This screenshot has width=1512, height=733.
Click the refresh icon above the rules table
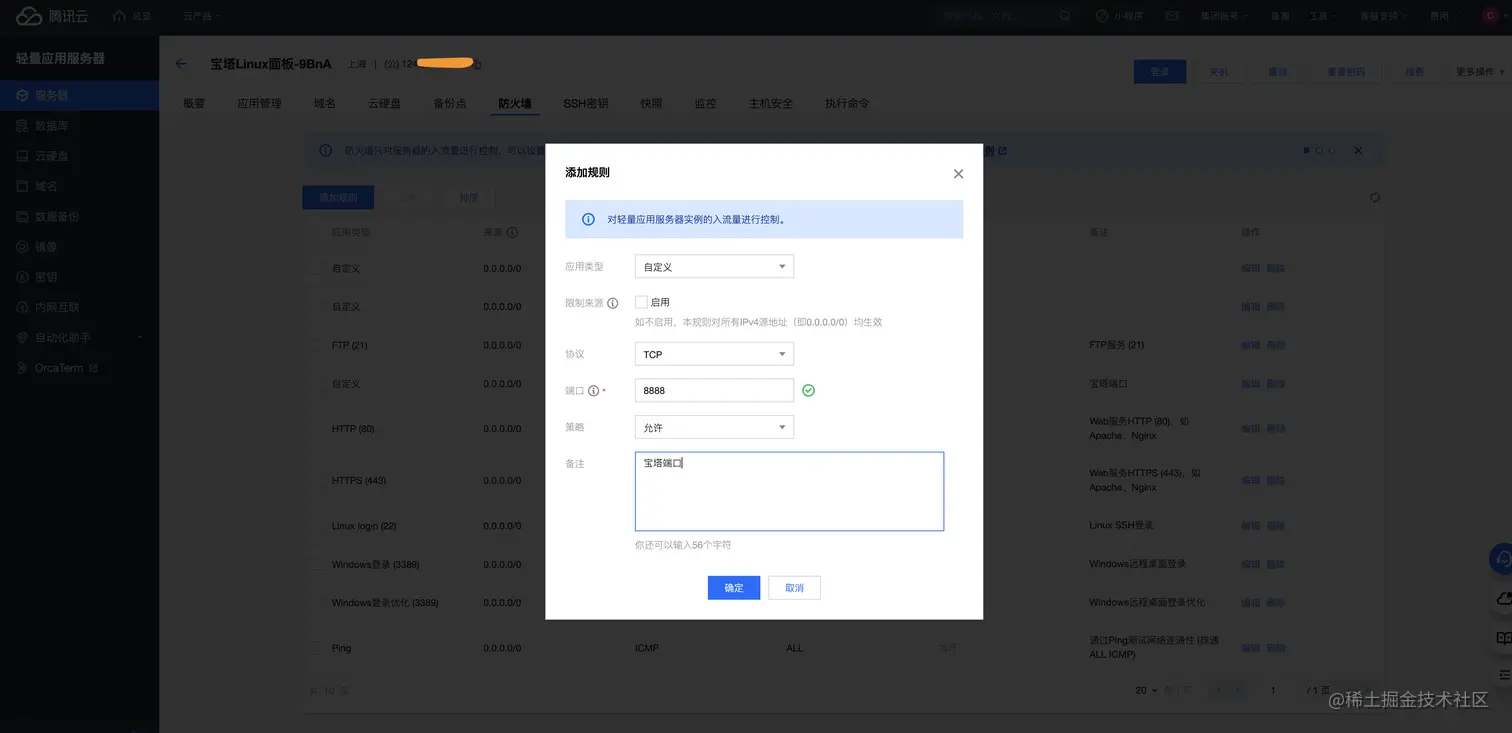[1374, 198]
